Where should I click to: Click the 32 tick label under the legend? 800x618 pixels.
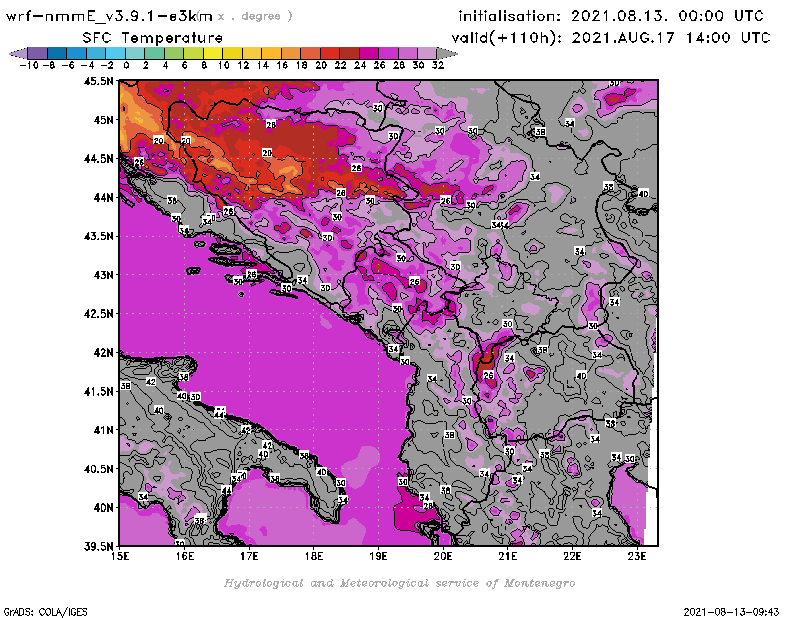coord(438,65)
